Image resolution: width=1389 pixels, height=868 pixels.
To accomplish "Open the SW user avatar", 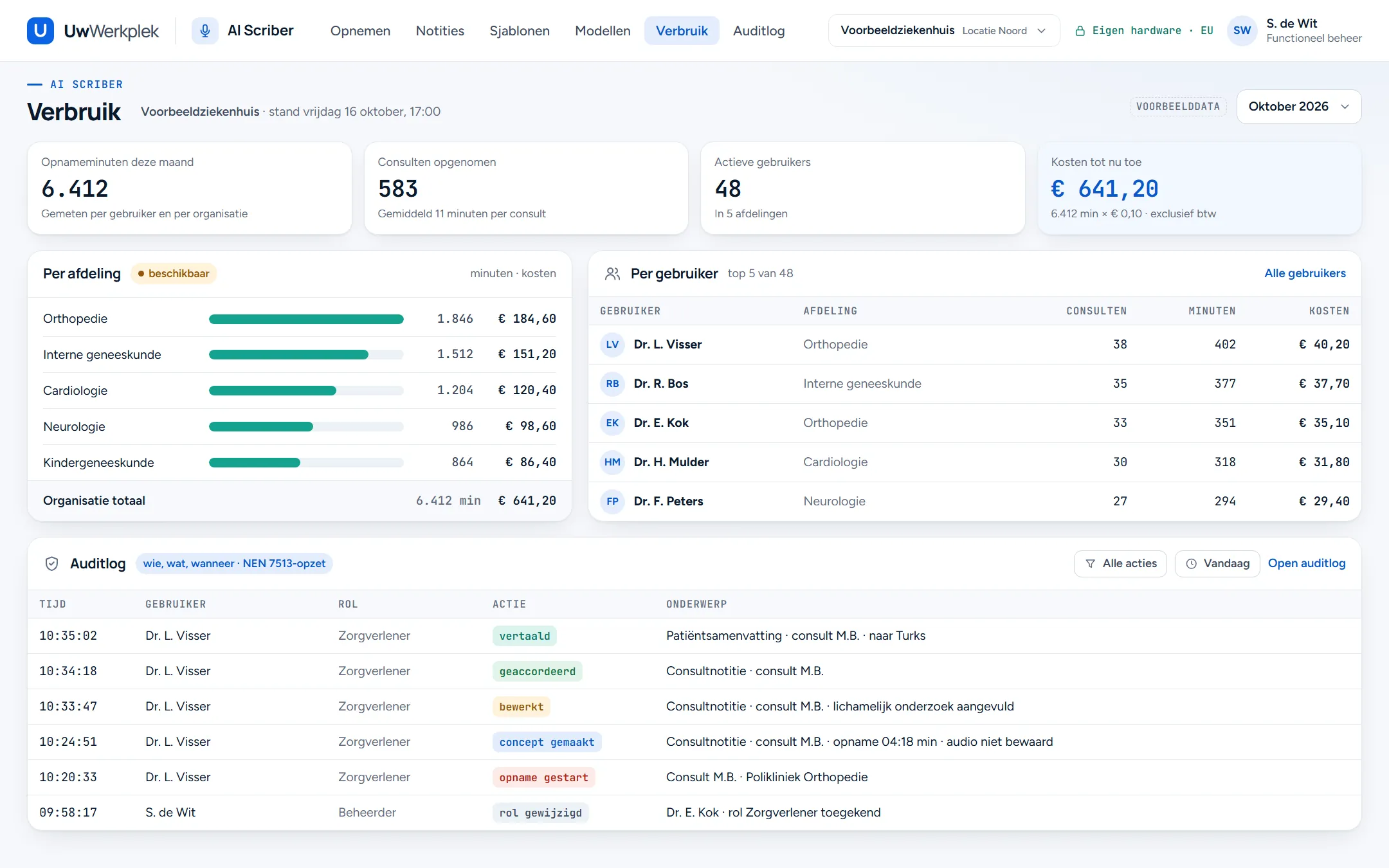I will point(1242,30).
